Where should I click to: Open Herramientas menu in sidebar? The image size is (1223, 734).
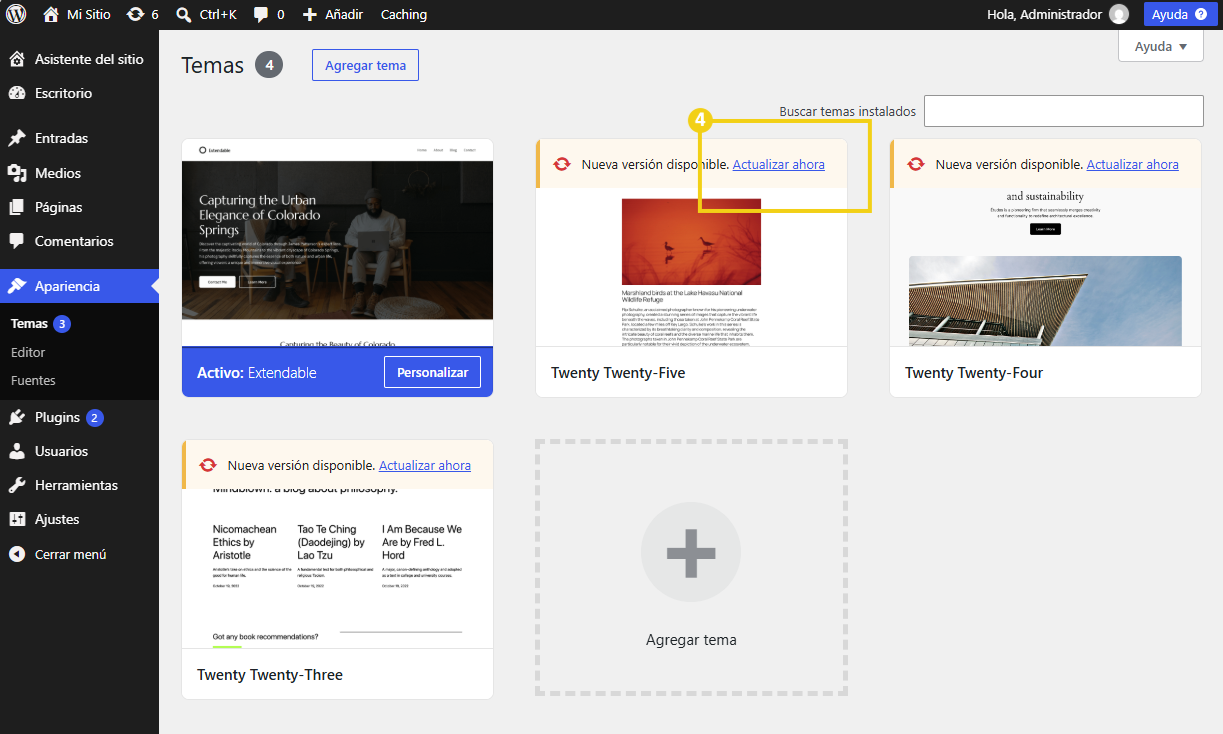coord(79,485)
